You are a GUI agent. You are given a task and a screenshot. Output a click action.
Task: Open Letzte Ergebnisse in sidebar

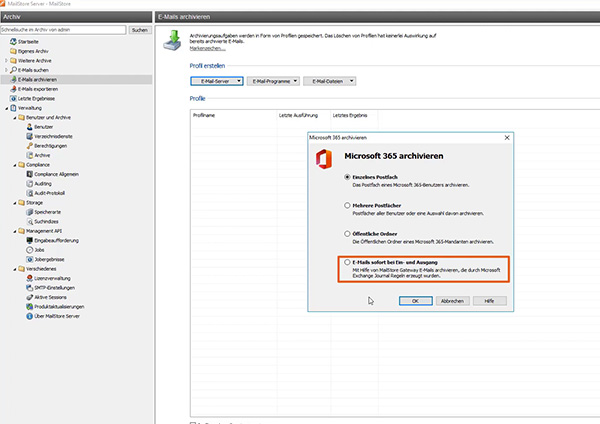pos(34,97)
